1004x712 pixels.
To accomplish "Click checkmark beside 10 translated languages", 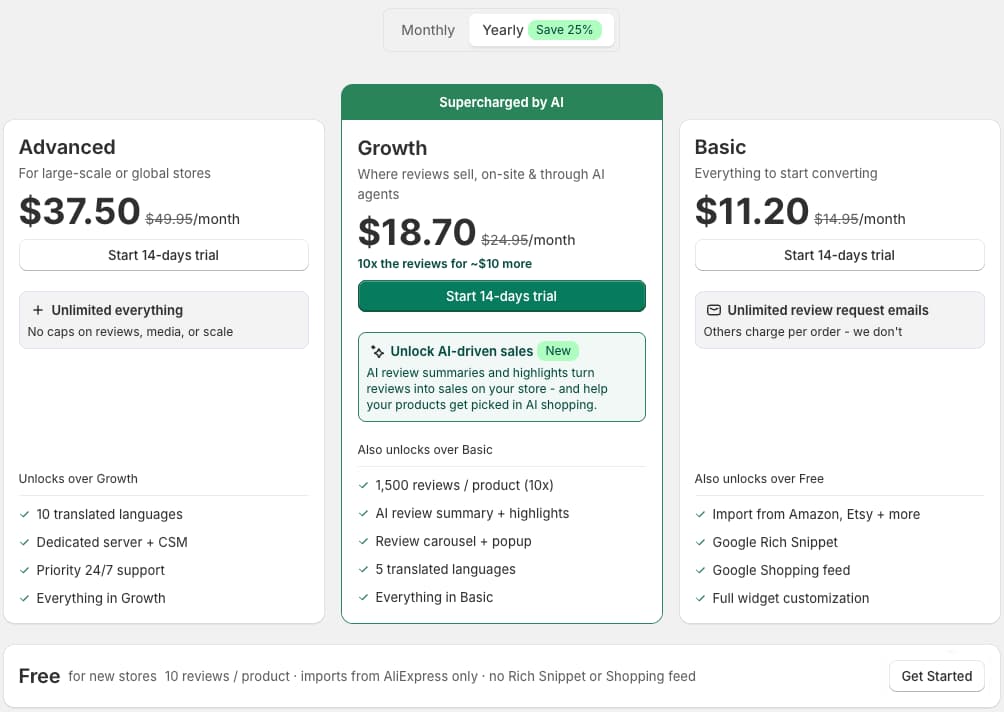I will (x=24, y=514).
